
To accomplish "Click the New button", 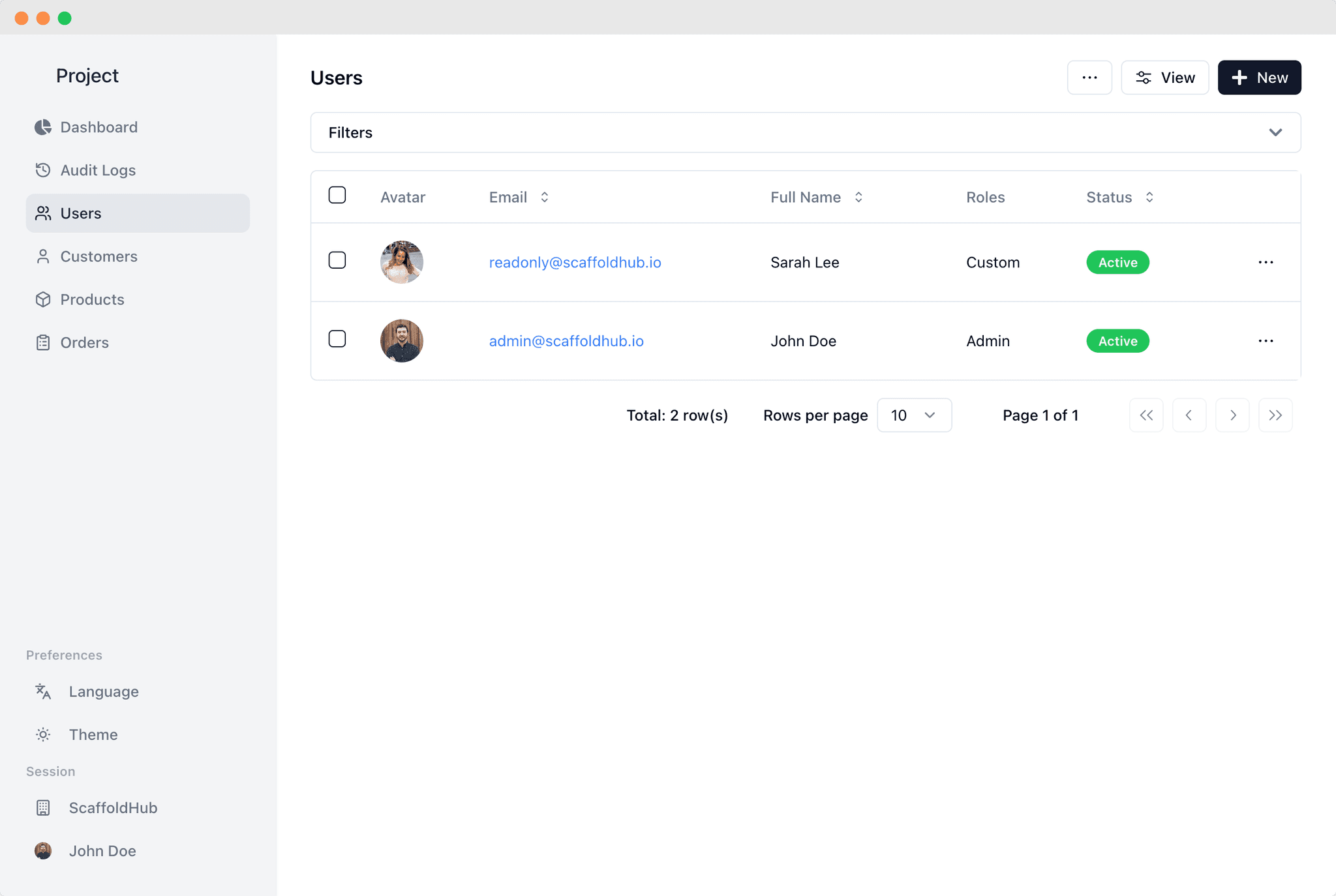I will [1259, 77].
